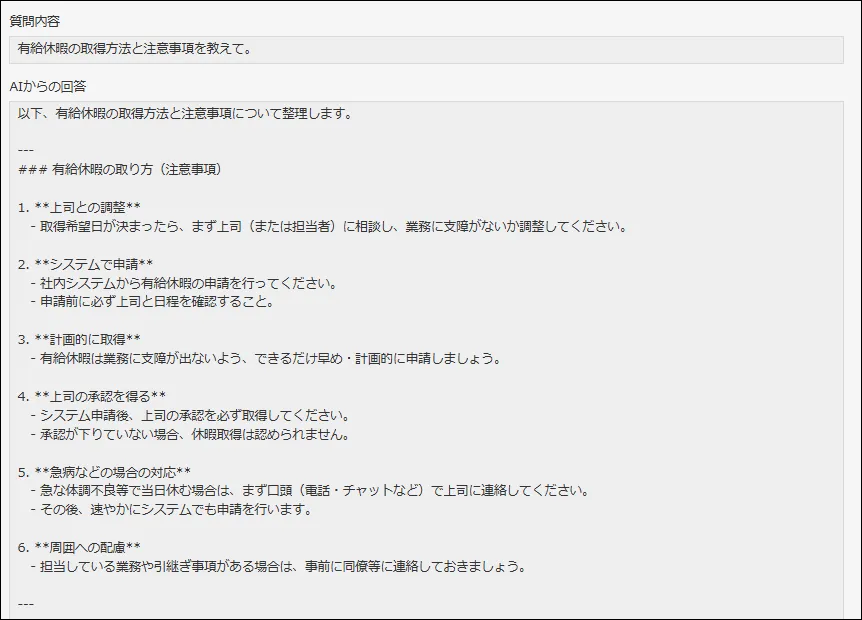Click heading ### 有給休暇の取り方（注意事項）
The height and width of the screenshot is (620, 862).
coord(120,169)
